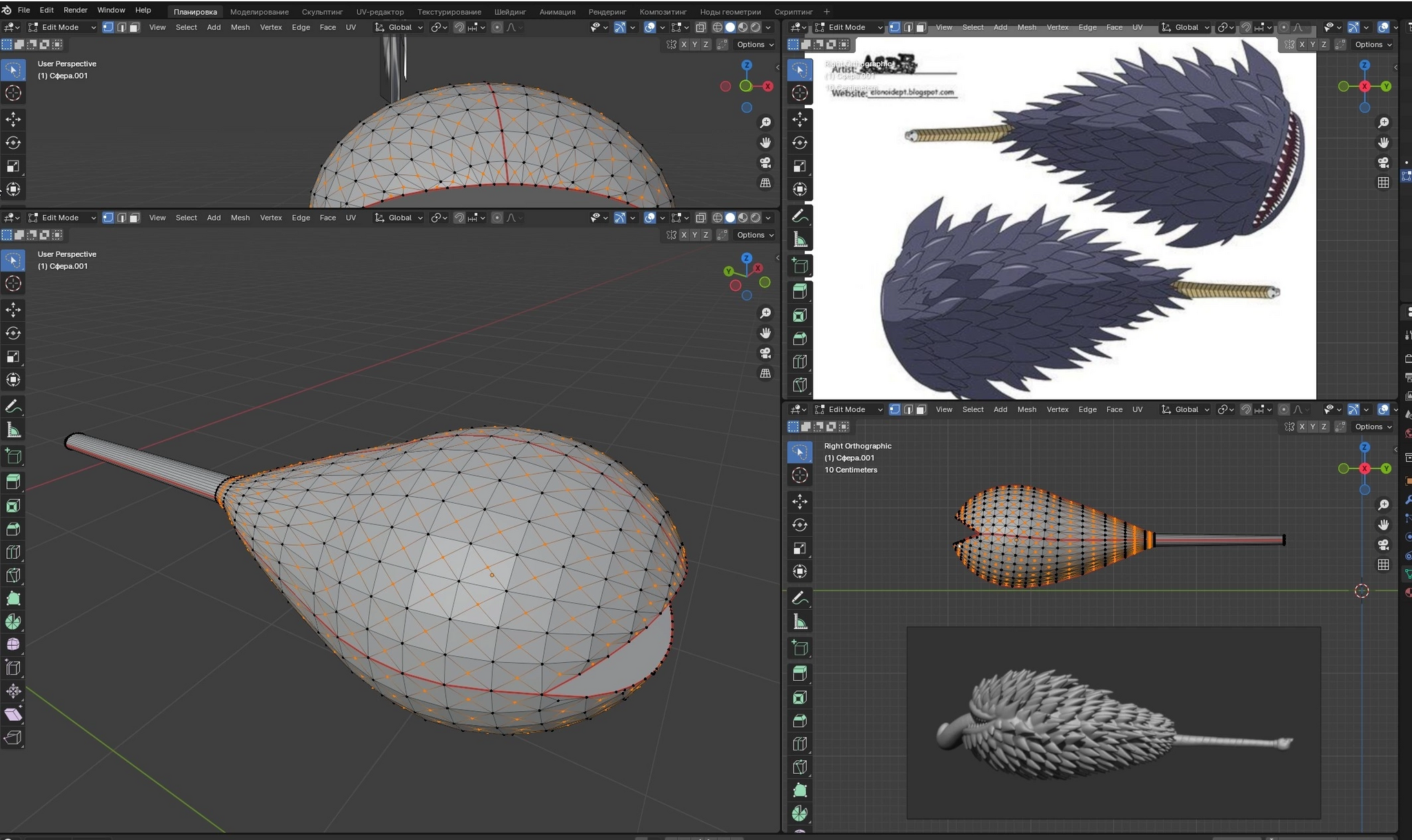
Task: Select the Bevel tool in top-right viewport toolbar
Action: pyautogui.click(x=800, y=338)
